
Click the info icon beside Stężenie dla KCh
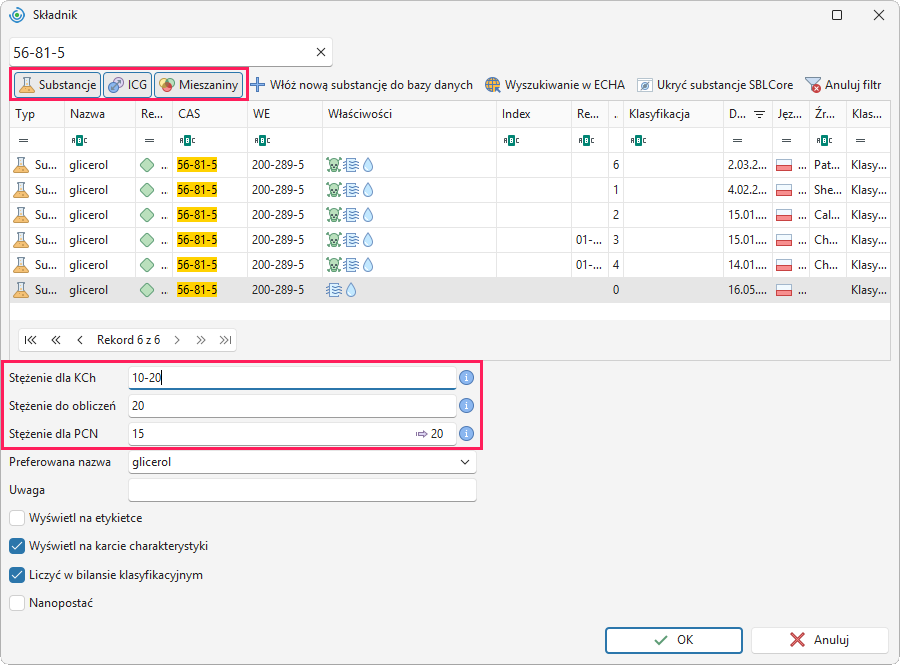pos(466,378)
